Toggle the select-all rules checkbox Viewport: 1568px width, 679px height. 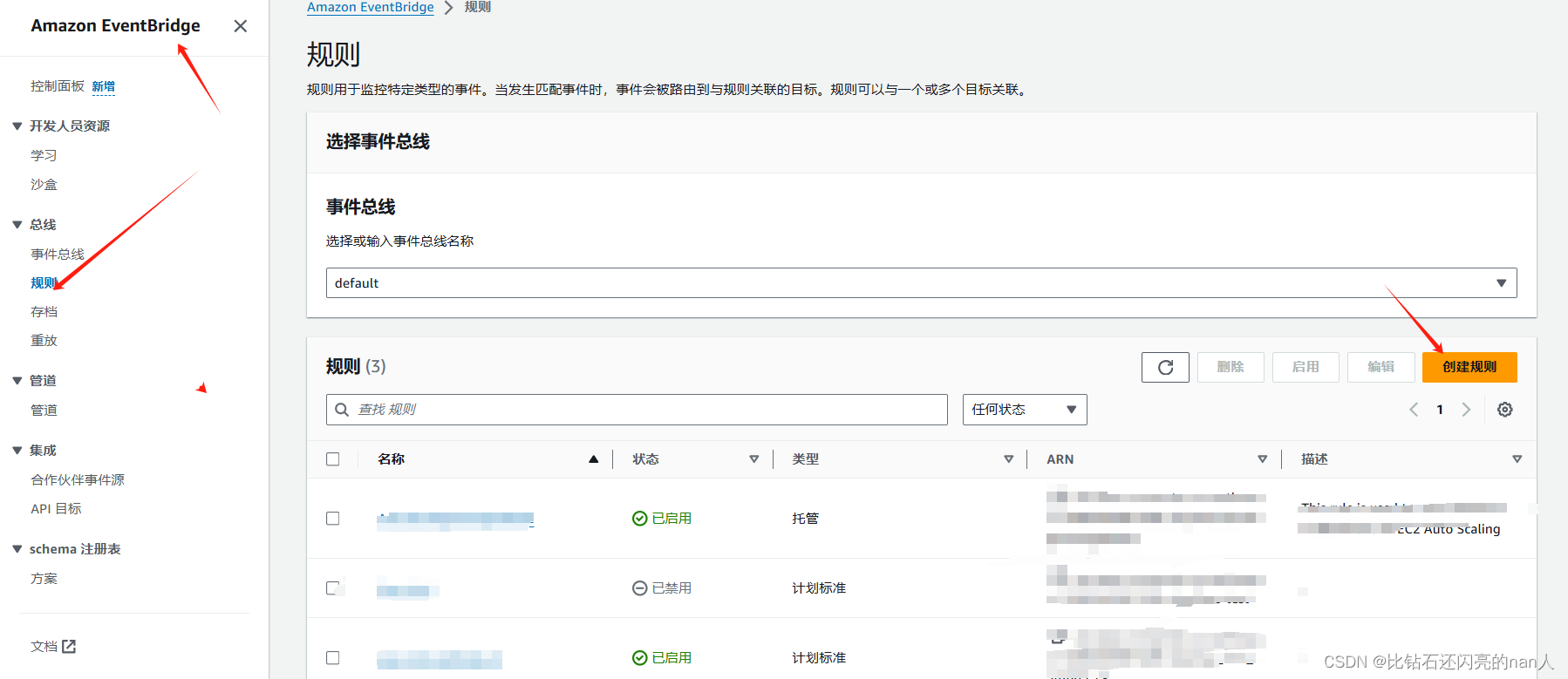point(333,459)
